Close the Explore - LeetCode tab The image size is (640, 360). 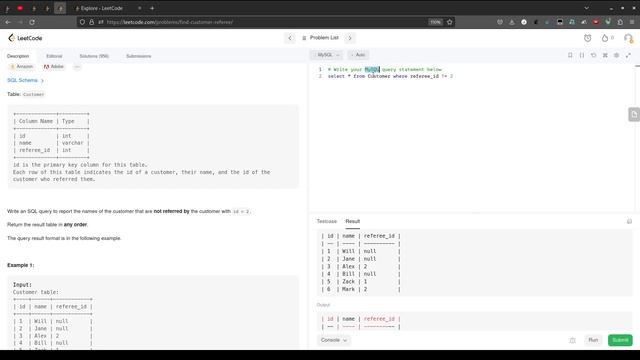click(x=140, y=8)
